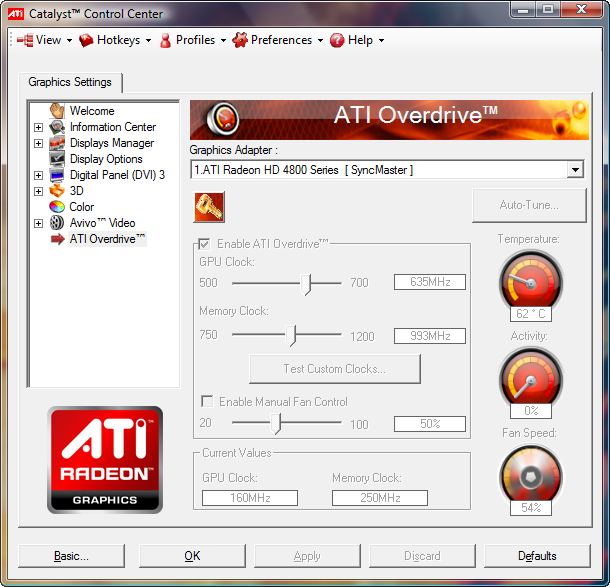Expand the Digital Panel (DVI) 3 node
This screenshot has height=587, width=610.
pos(38,175)
